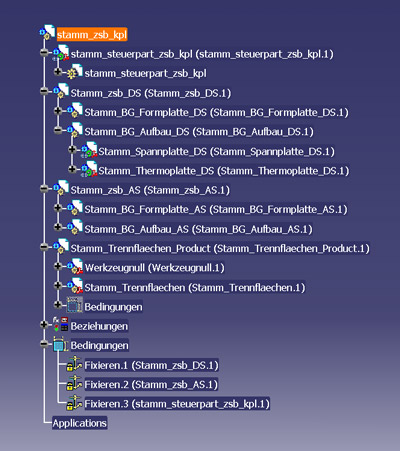Viewport: 400px width, 451px height.
Task: Select the highlighted stamm_zsb_kpl root label
Action: click(92, 34)
